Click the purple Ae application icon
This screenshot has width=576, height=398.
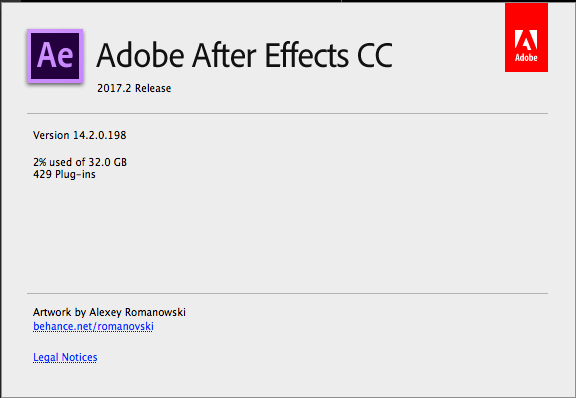(x=55, y=56)
